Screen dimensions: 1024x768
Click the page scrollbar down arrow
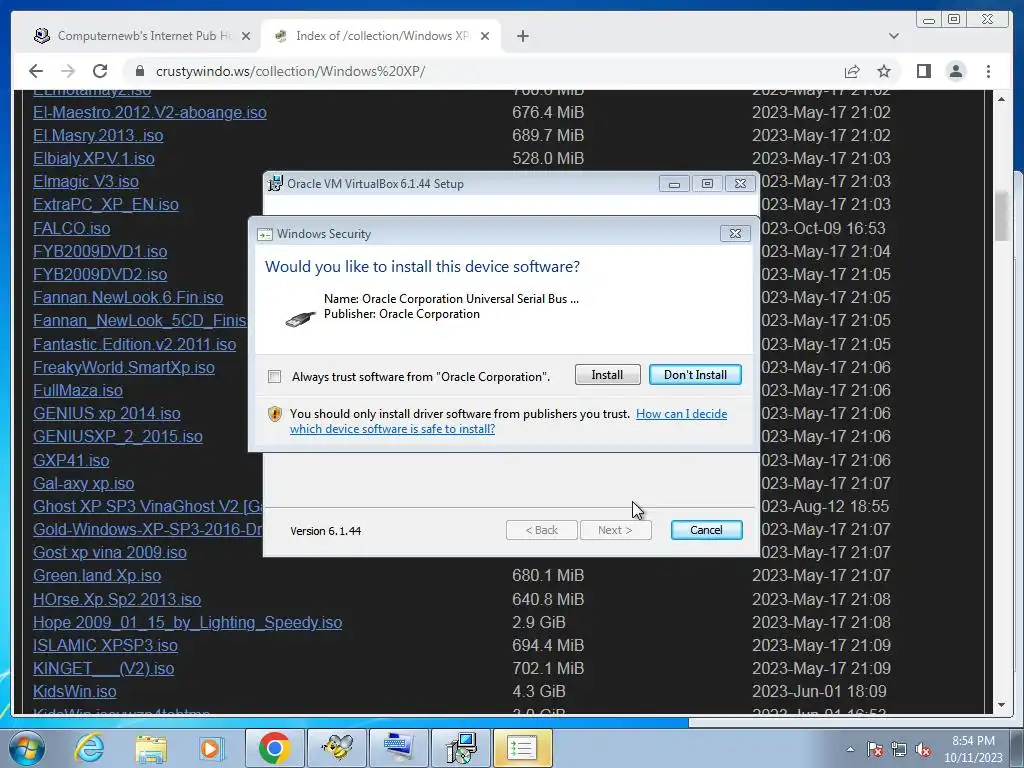click(x=1001, y=705)
